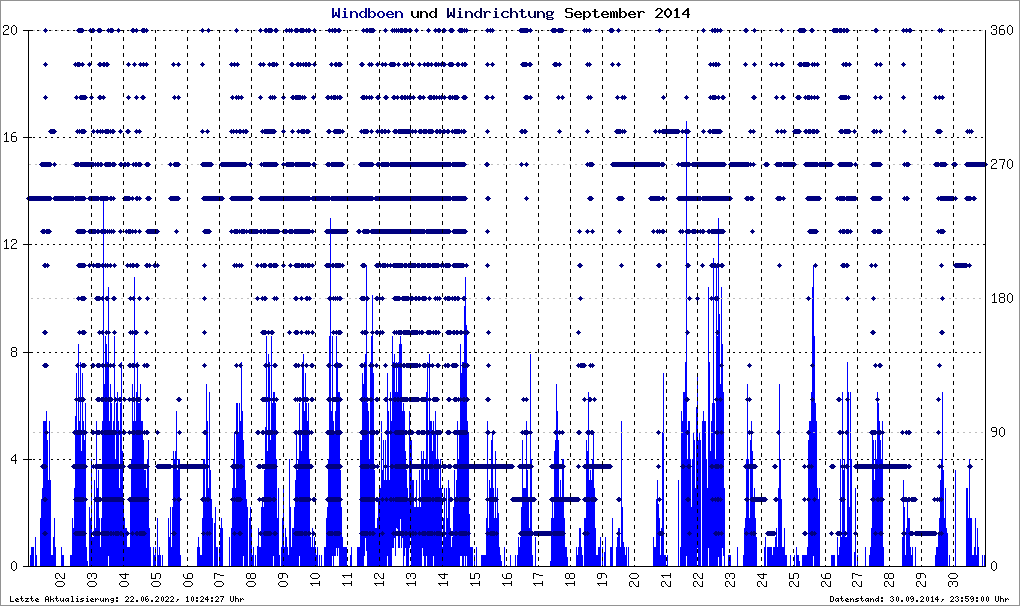Click the word 'Windboen' in the title
Image resolution: width=1020 pixels, height=606 pixels.
pyautogui.click(x=367, y=13)
